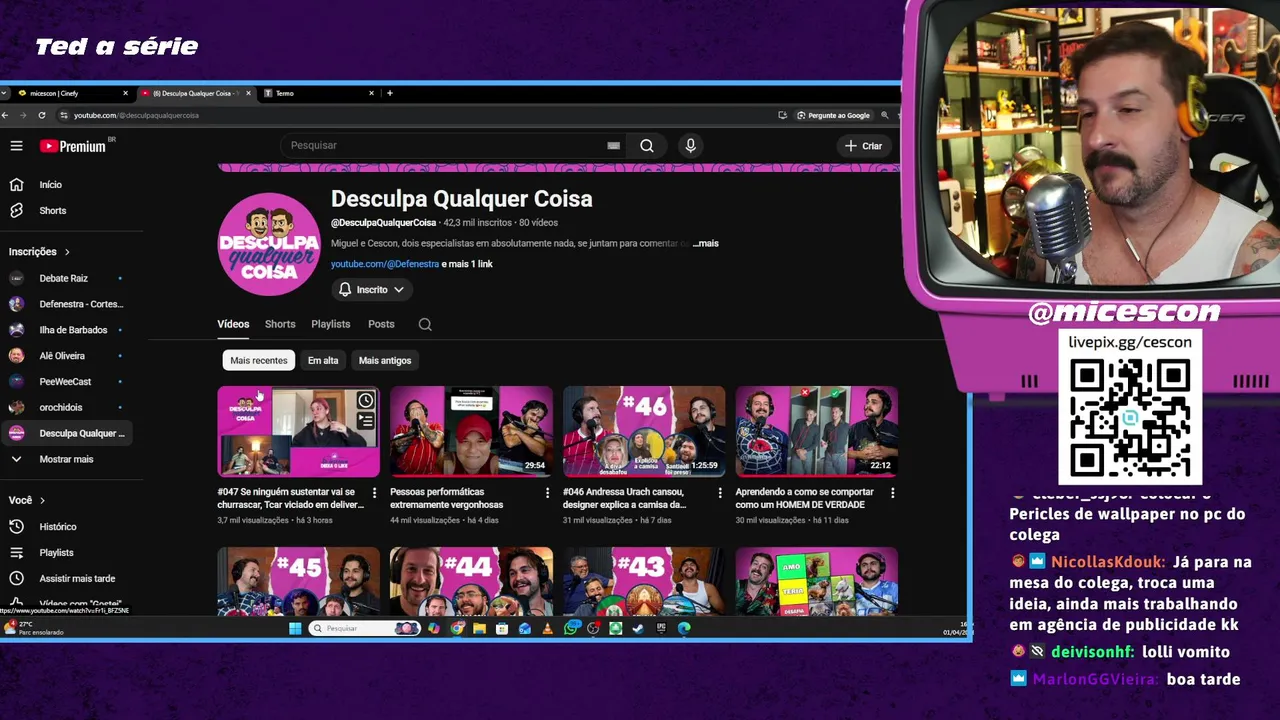Open the Criar create menu
The height and width of the screenshot is (720, 1280).
tap(863, 146)
